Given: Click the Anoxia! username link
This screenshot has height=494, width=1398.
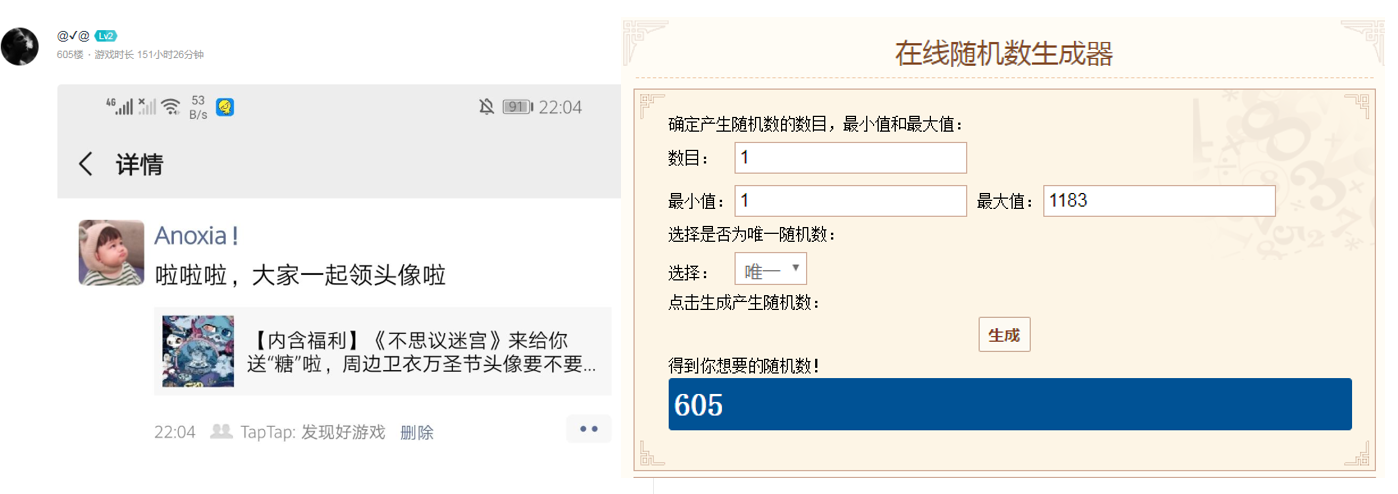Looking at the screenshot, I should (196, 236).
